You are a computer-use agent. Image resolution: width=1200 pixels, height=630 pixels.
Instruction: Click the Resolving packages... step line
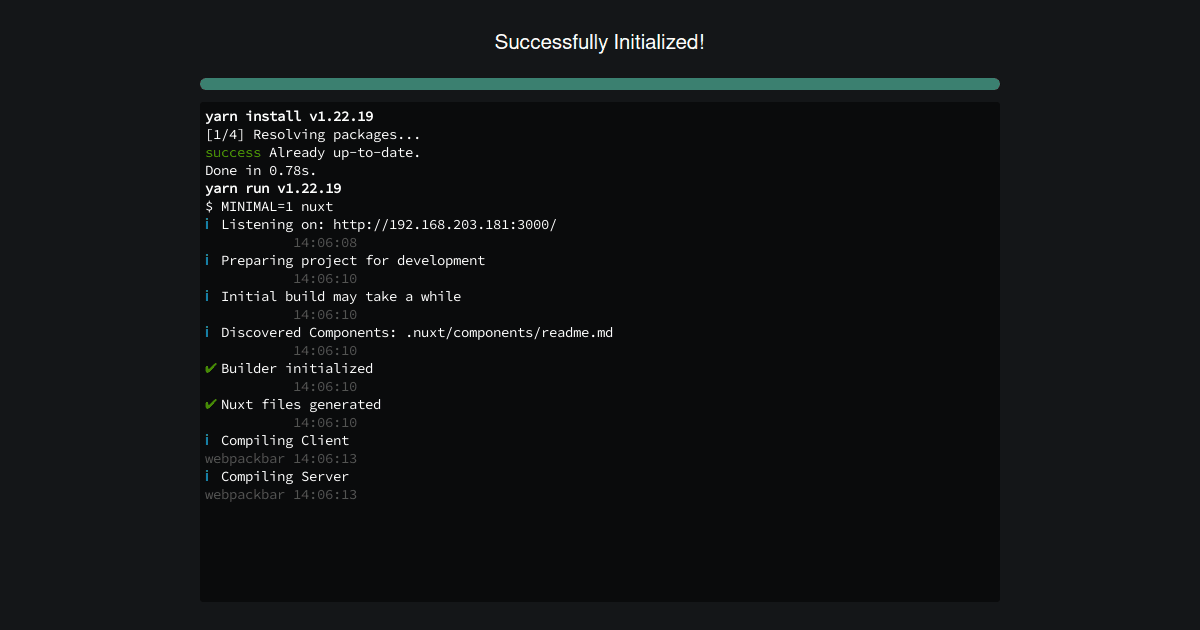[313, 134]
